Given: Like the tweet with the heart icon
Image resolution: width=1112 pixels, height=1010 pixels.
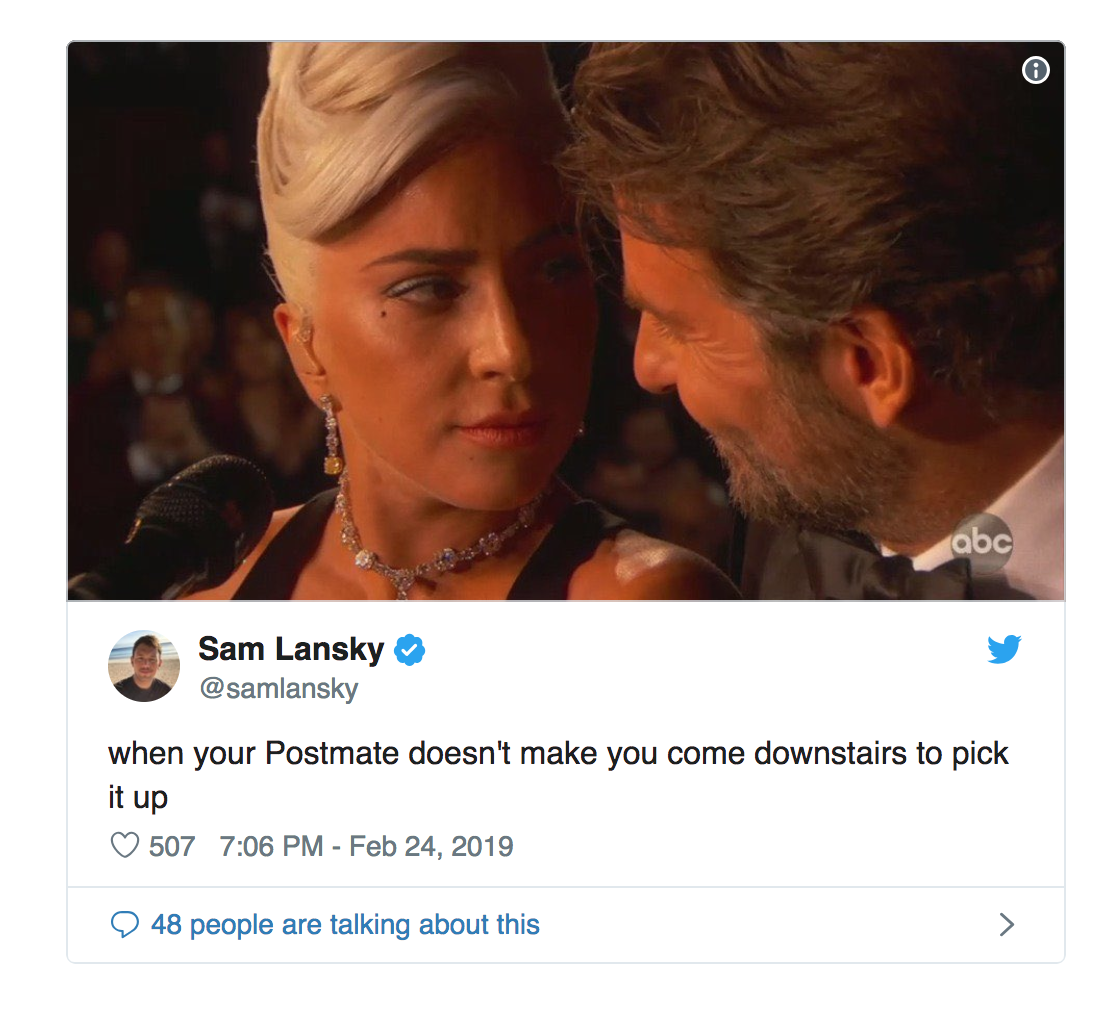Looking at the screenshot, I should click(125, 845).
